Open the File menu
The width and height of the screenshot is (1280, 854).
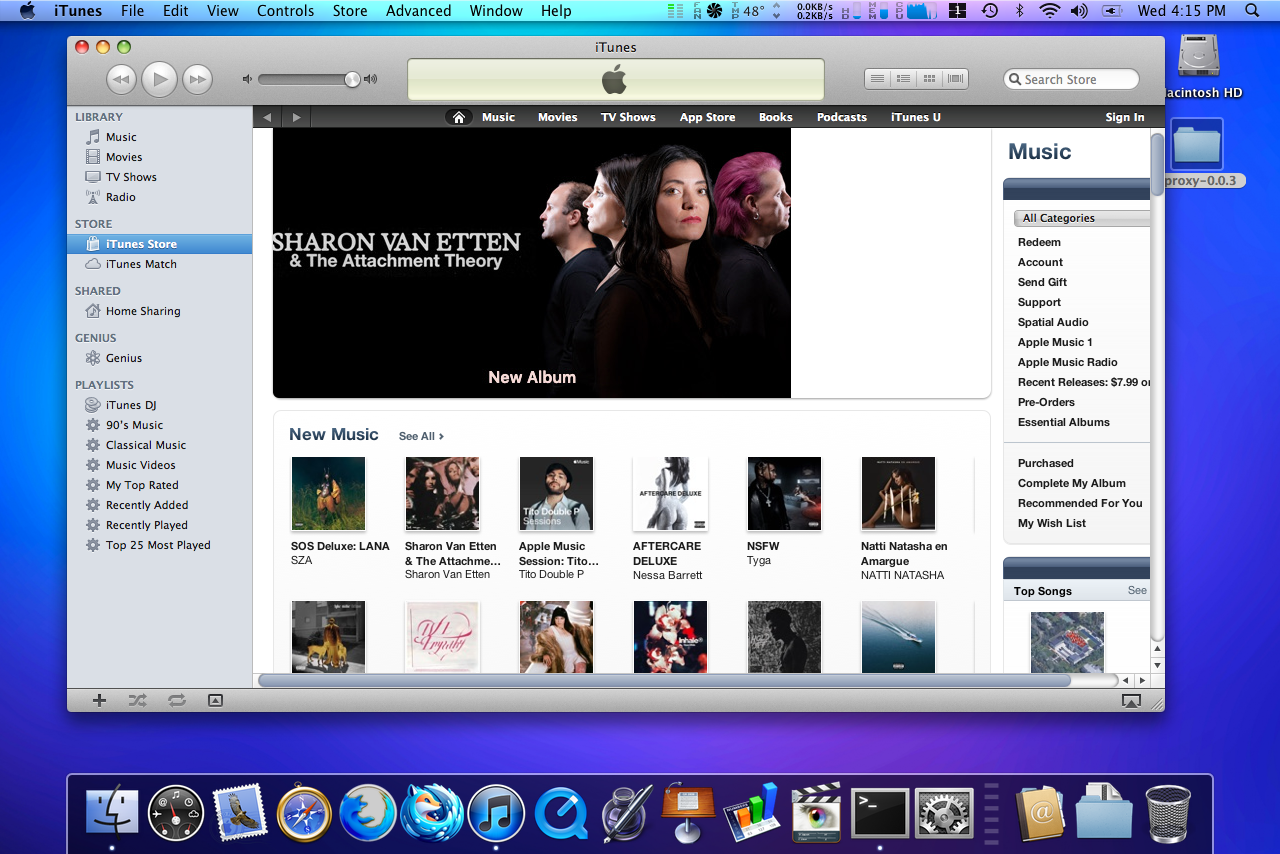click(132, 11)
